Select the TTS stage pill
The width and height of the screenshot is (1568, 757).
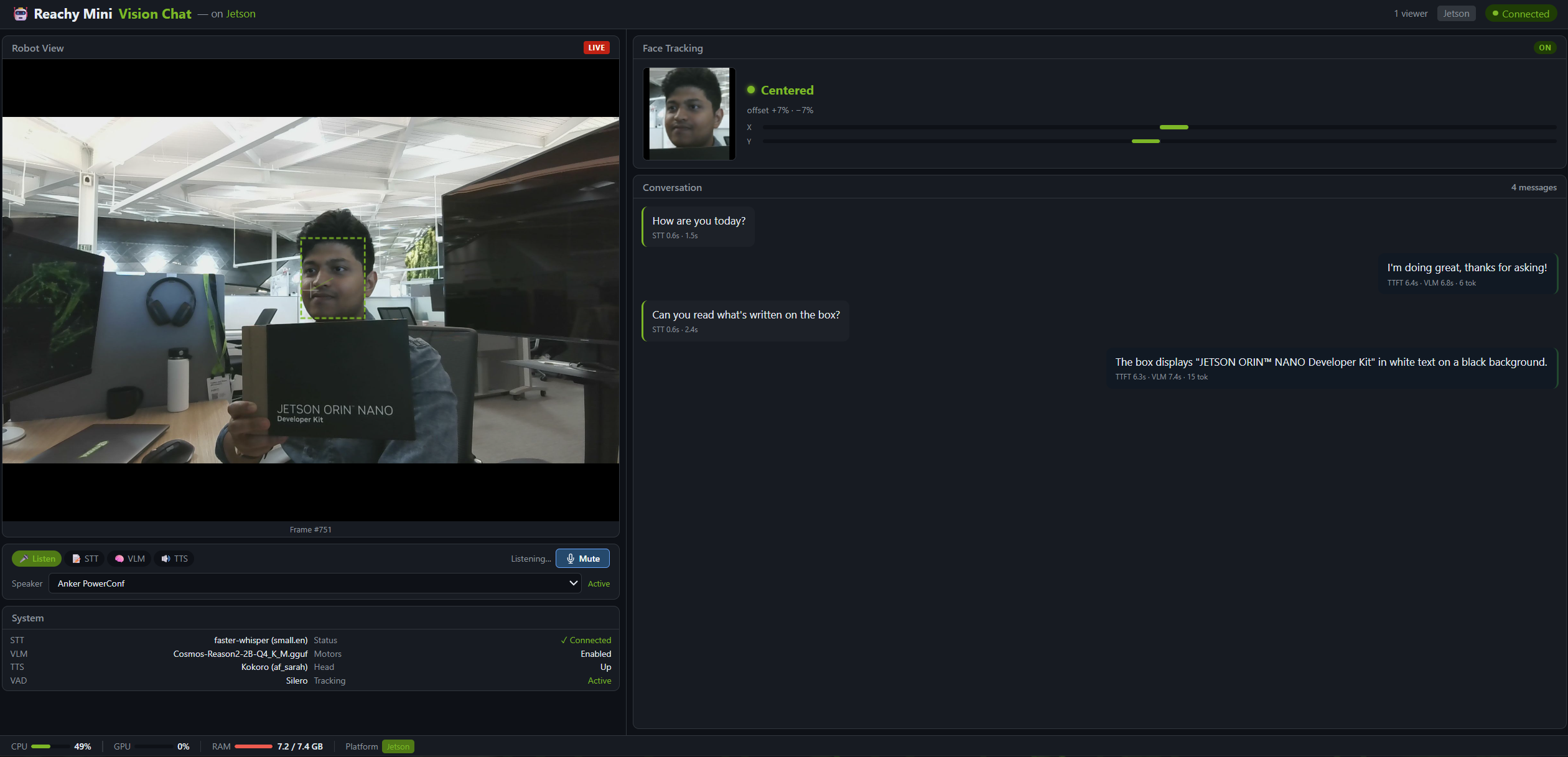(x=174, y=559)
